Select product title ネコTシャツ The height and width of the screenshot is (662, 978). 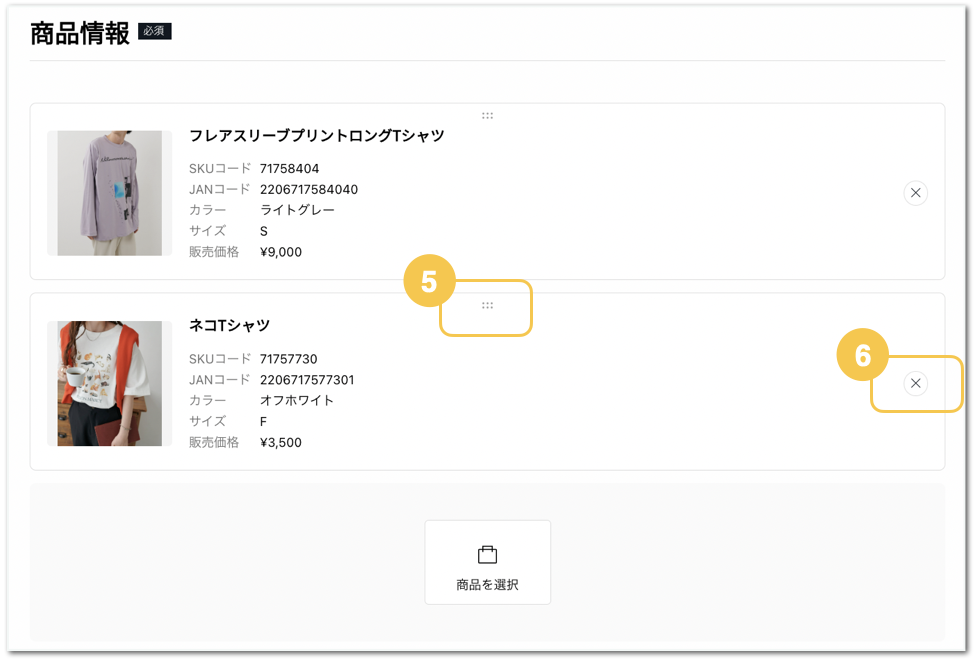(230, 325)
